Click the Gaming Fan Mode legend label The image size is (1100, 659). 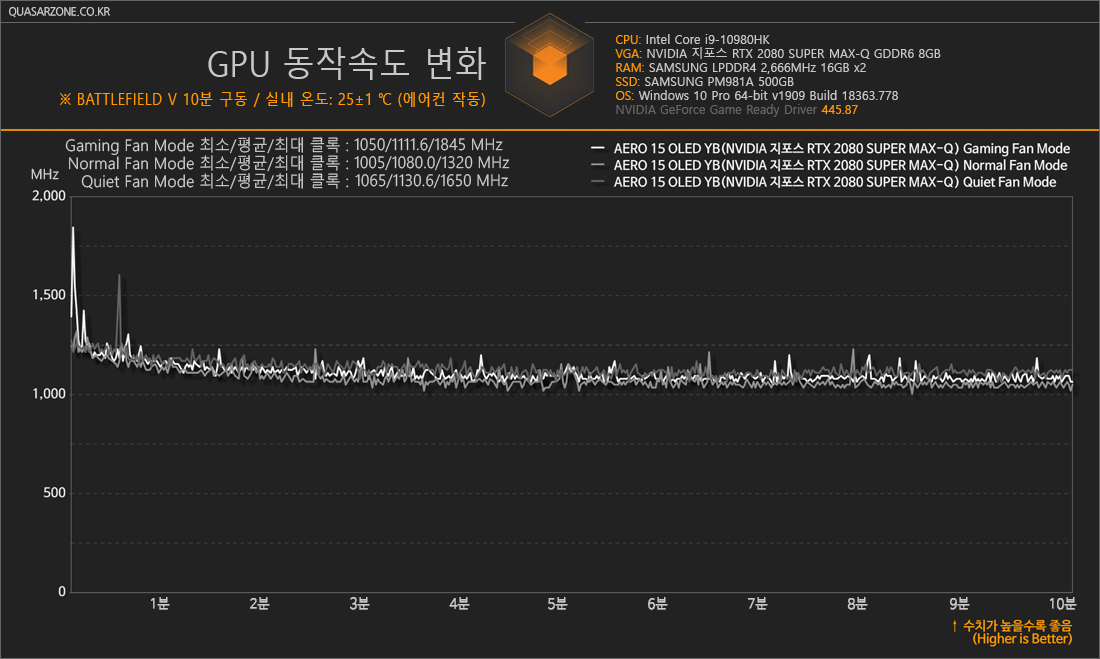coord(842,149)
